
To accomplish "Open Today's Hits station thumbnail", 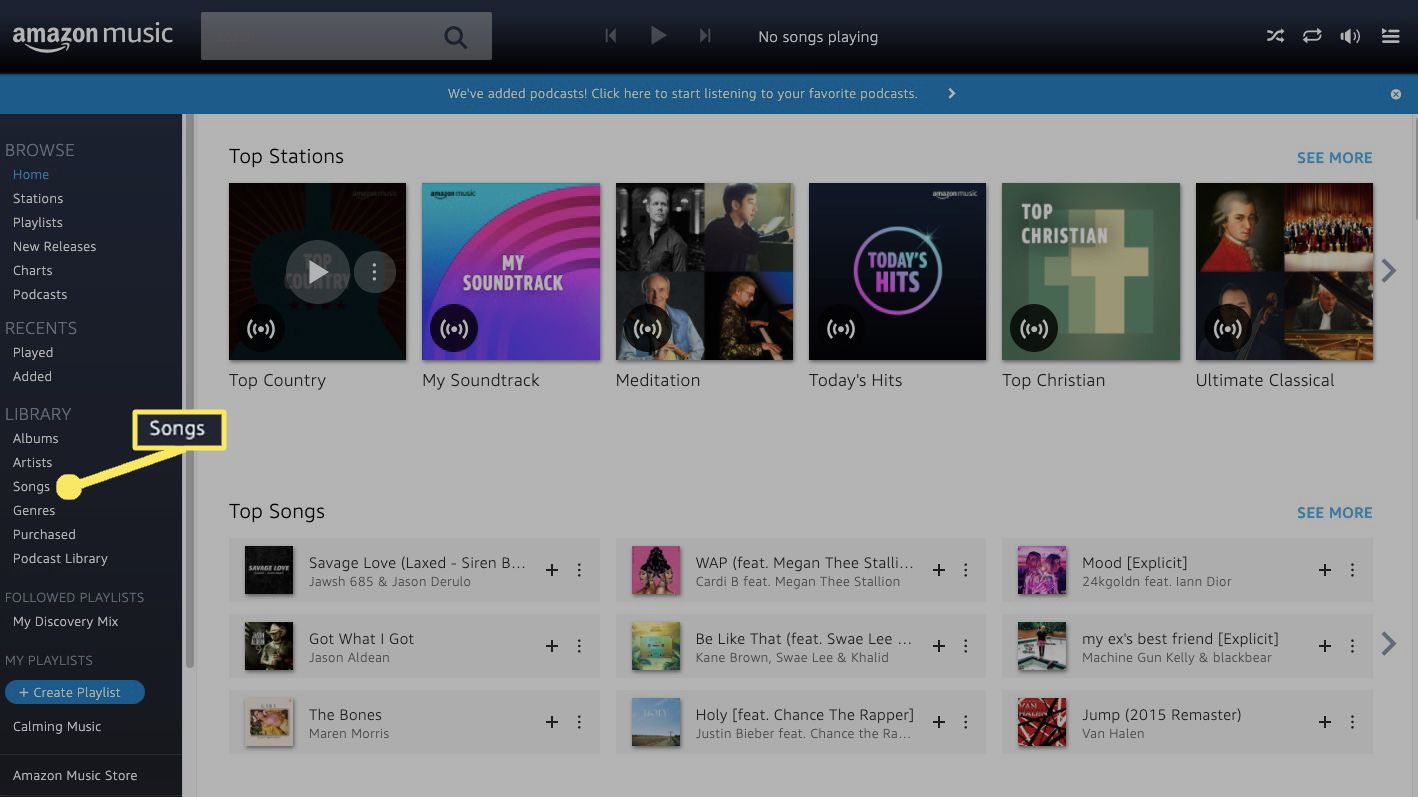I will tap(897, 271).
